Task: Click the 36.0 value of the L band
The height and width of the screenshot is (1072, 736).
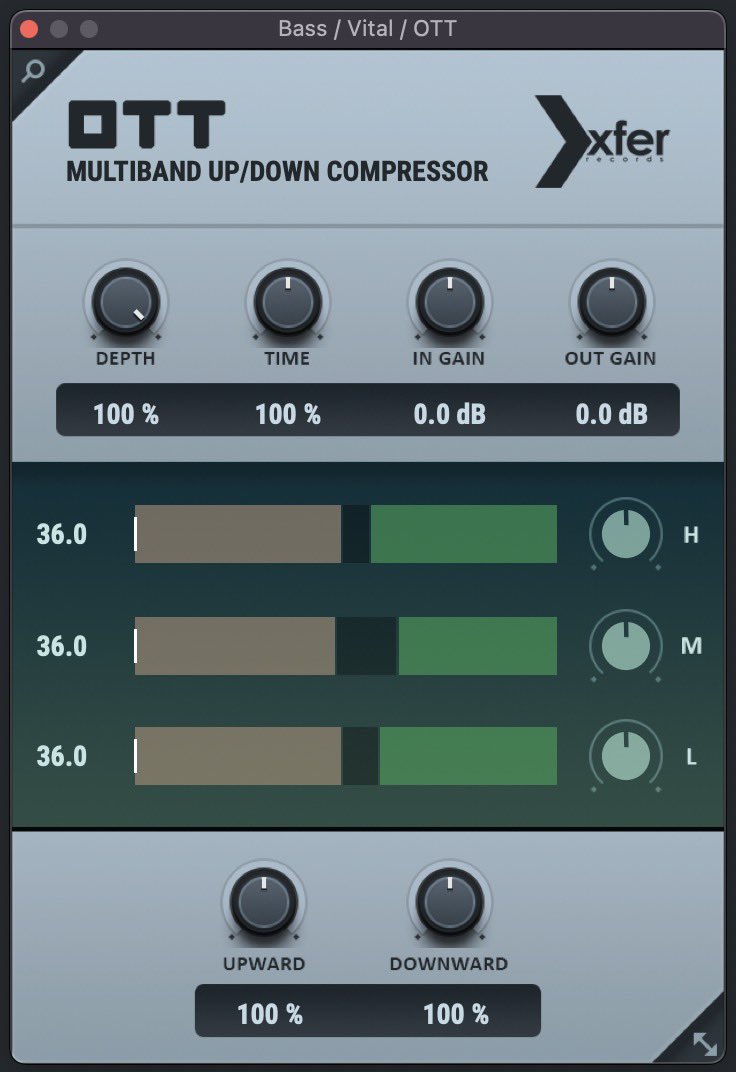Action: tap(62, 756)
